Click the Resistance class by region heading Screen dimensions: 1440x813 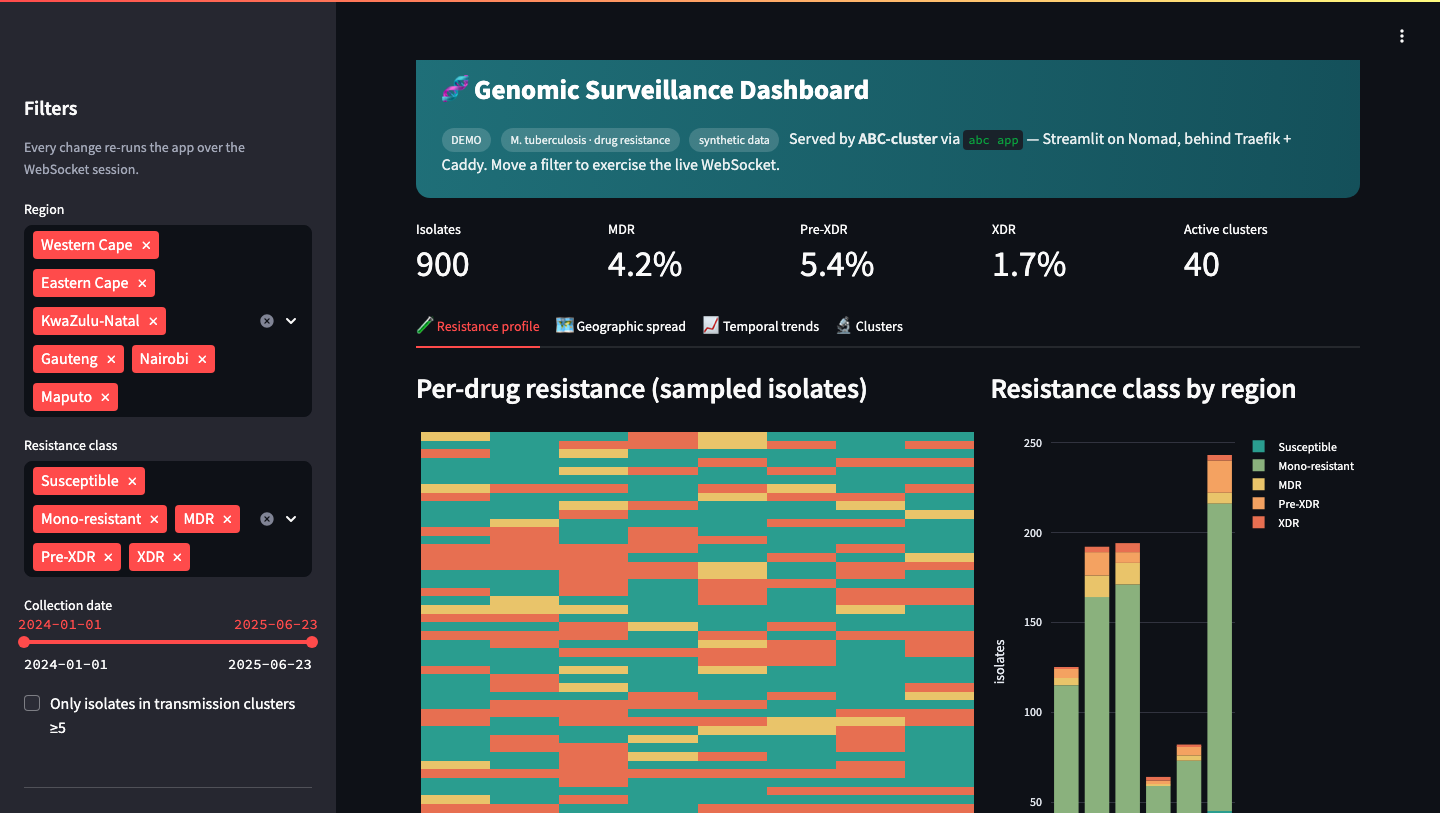(1143, 389)
